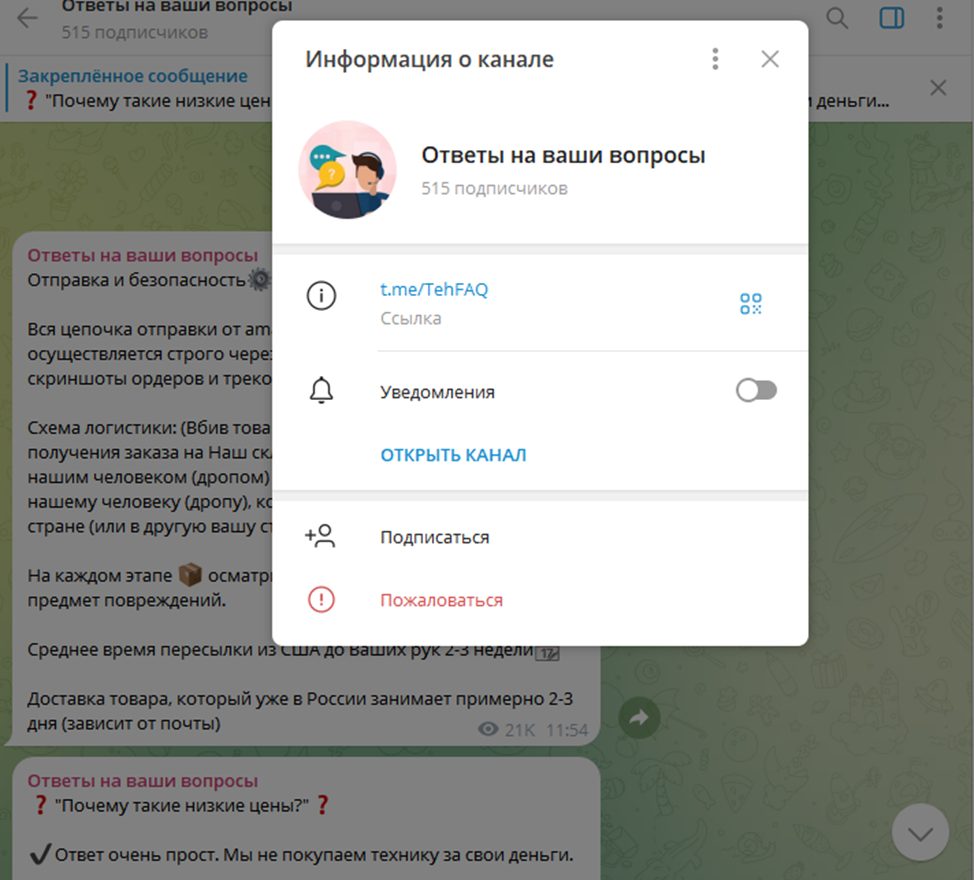
Task: Toggle the Уведомления notifications switch
Action: click(756, 391)
